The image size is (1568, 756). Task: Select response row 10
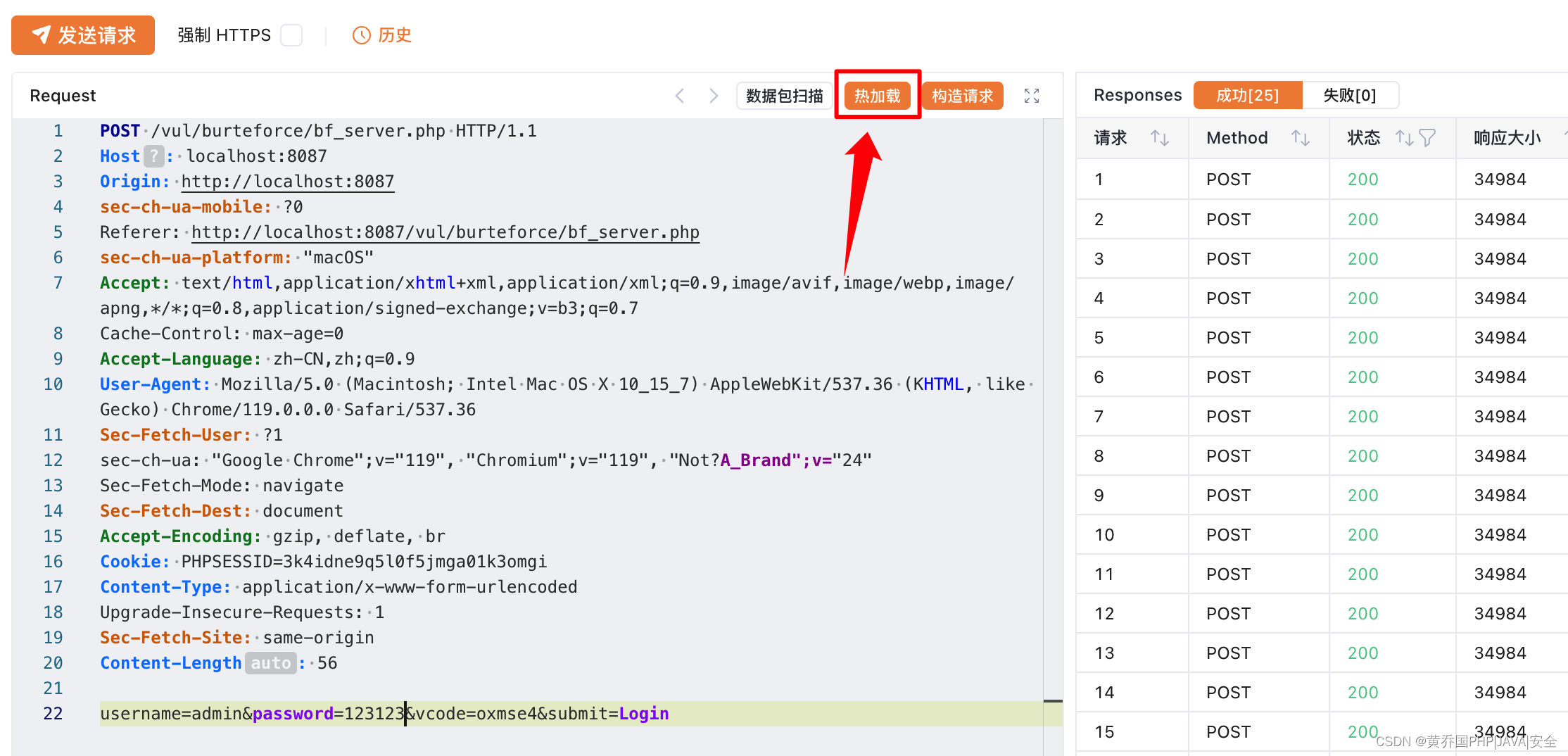1322,535
